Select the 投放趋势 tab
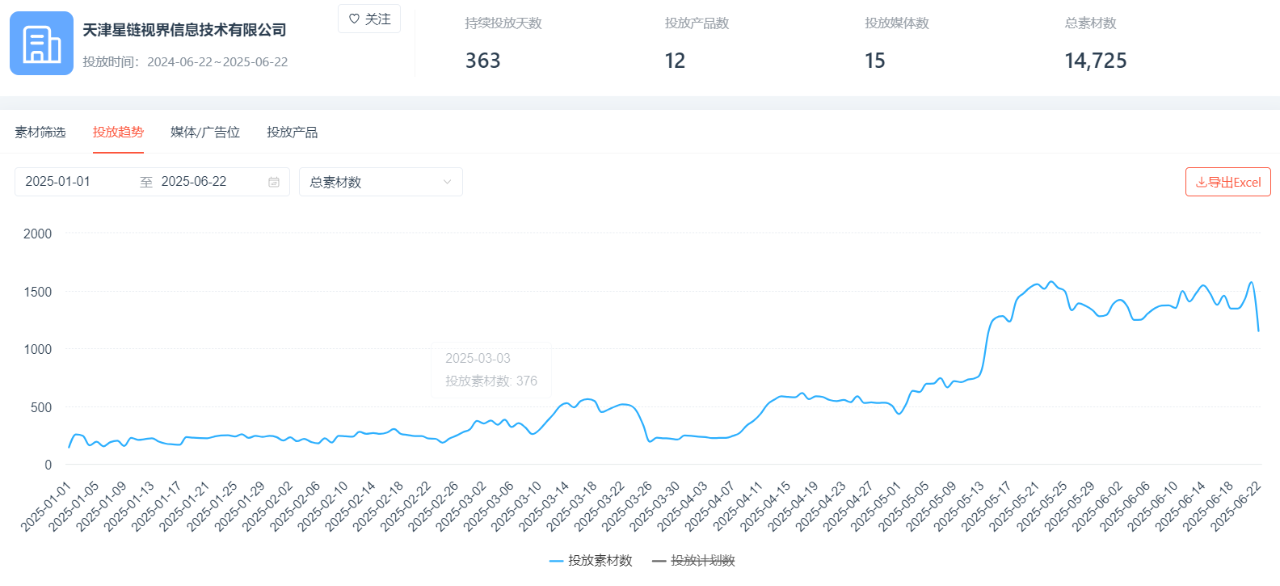This screenshot has width=1280, height=586. pyautogui.click(x=118, y=132)
